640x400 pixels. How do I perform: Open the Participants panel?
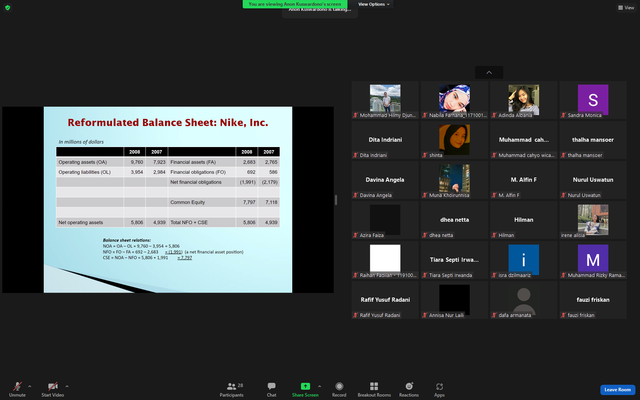(231, 389)
